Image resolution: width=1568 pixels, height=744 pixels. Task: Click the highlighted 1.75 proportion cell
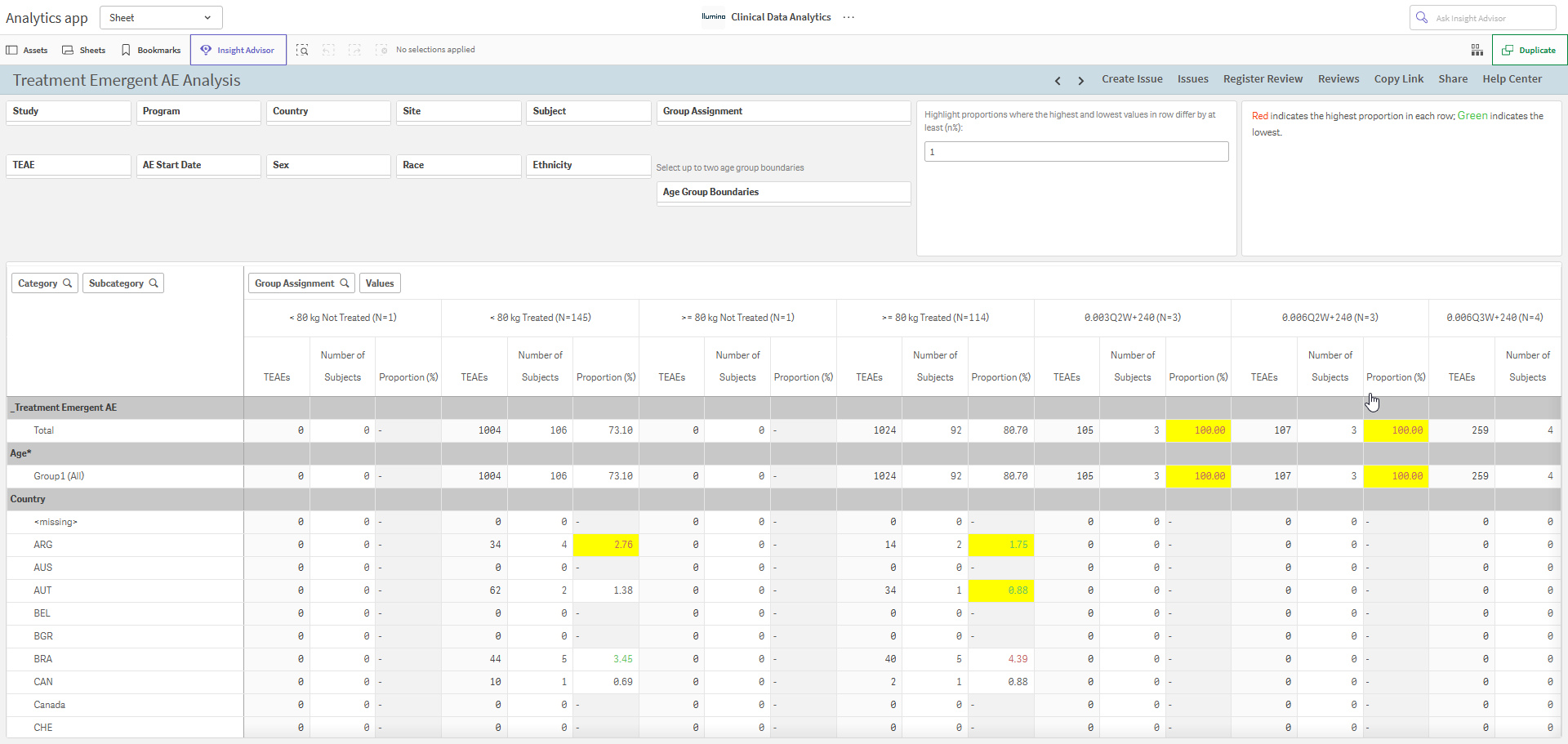click(1001, 545)
